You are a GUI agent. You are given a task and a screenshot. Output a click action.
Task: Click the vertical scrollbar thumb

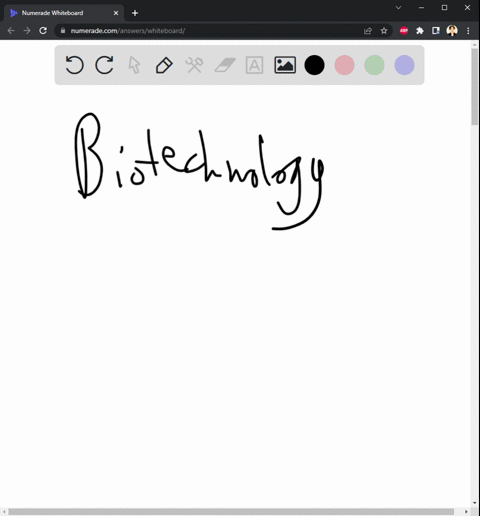pyautogui.click(x=474, y=87)
